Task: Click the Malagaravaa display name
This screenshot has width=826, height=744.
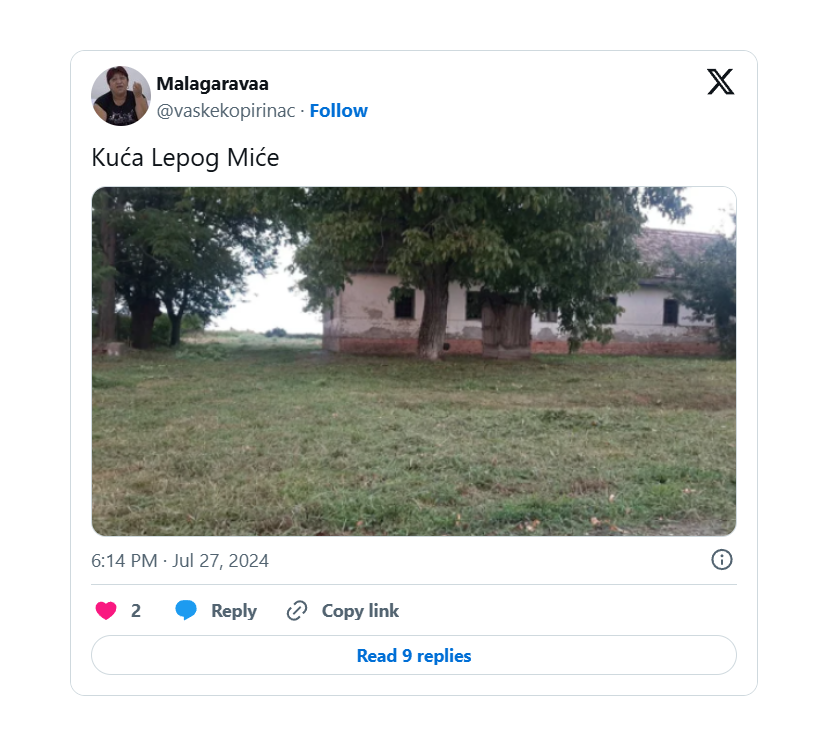Action: tap(212, 84)
